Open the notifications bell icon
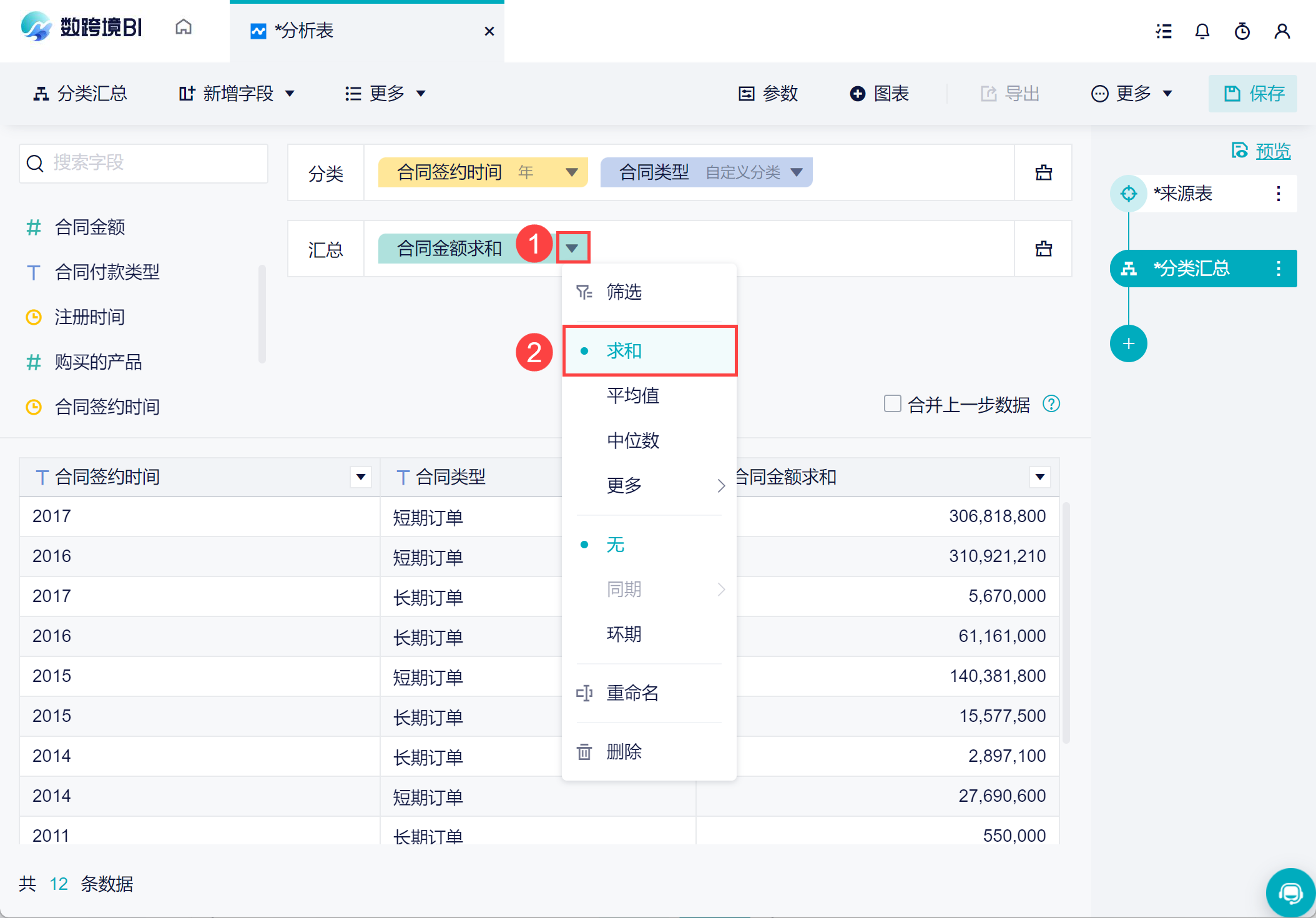 [x=1202, y=31]
